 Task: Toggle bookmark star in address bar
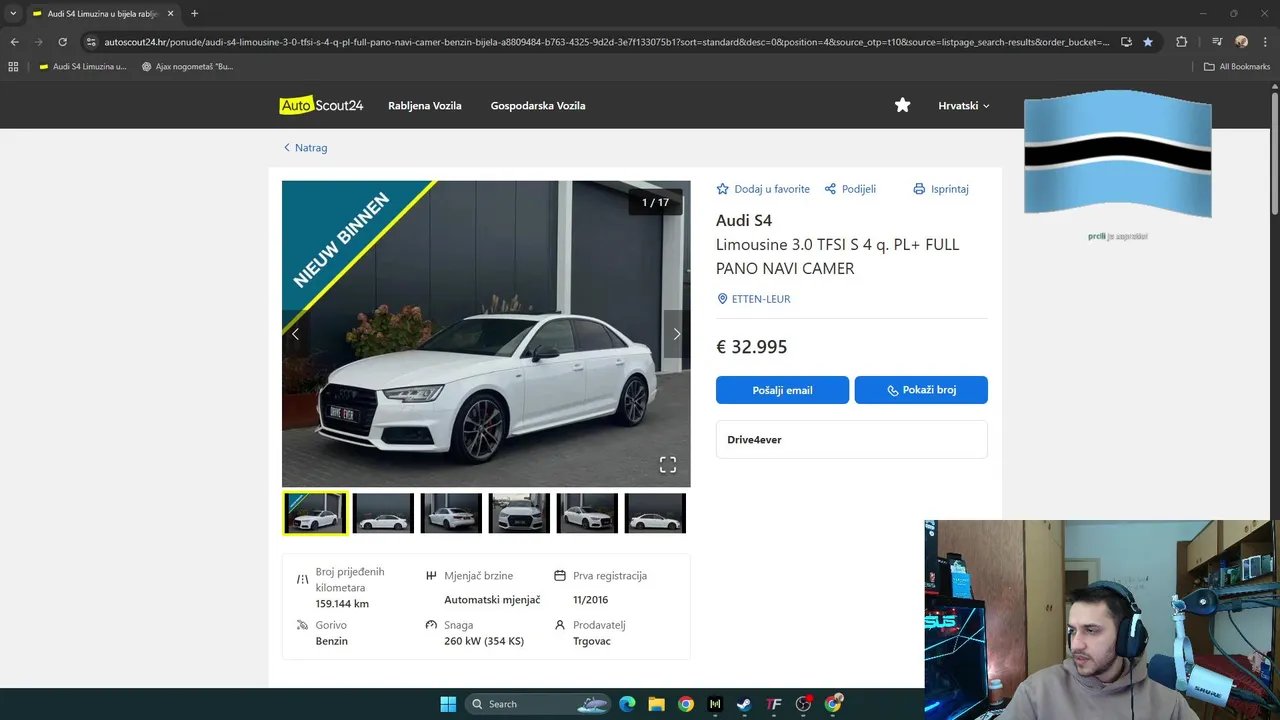point(1148,42)
